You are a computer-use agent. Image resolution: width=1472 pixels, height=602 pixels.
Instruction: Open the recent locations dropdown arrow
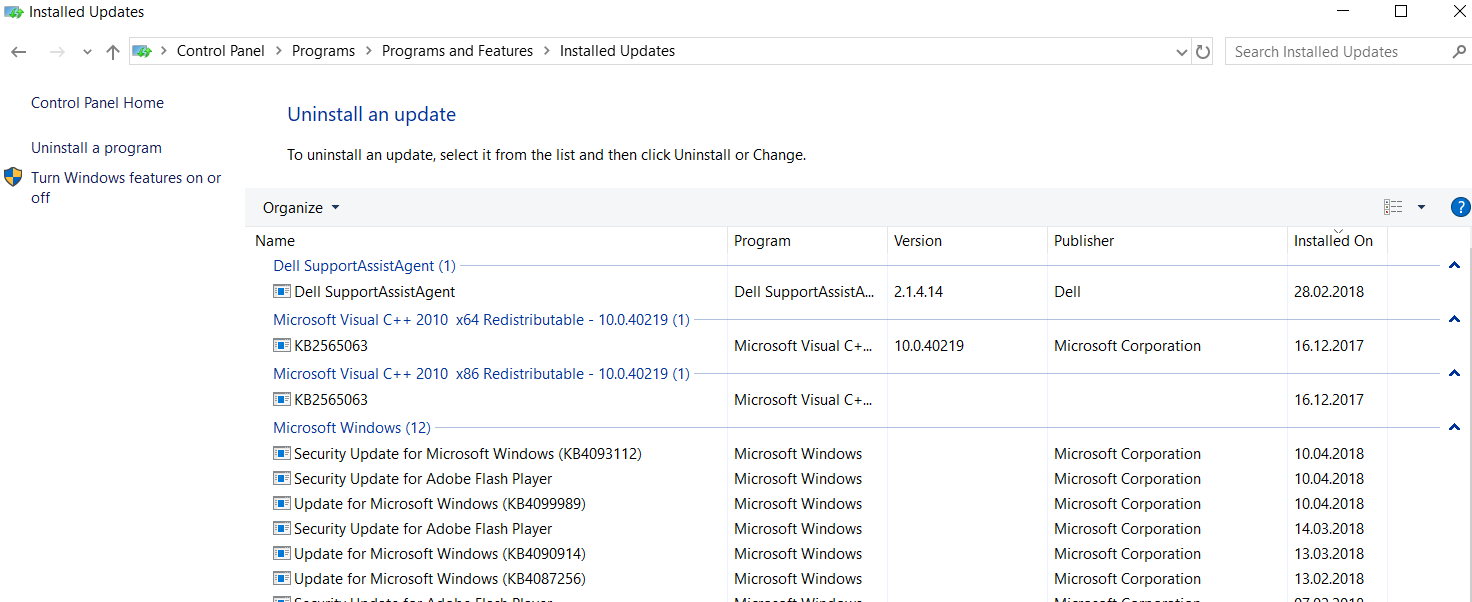pos(87,52)
